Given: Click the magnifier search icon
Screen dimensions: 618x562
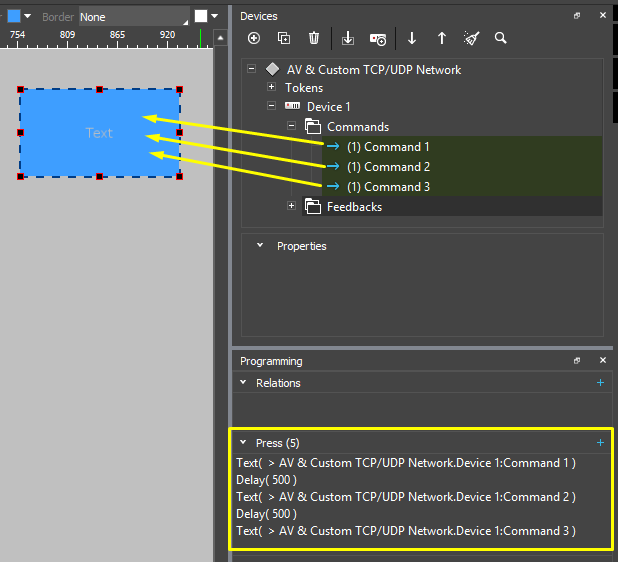Looking at the screenshot, I should (x=501, y=38).
